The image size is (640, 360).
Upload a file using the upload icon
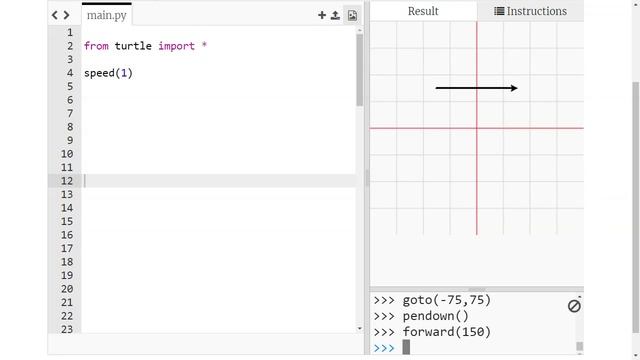click(x=335, y=16)
